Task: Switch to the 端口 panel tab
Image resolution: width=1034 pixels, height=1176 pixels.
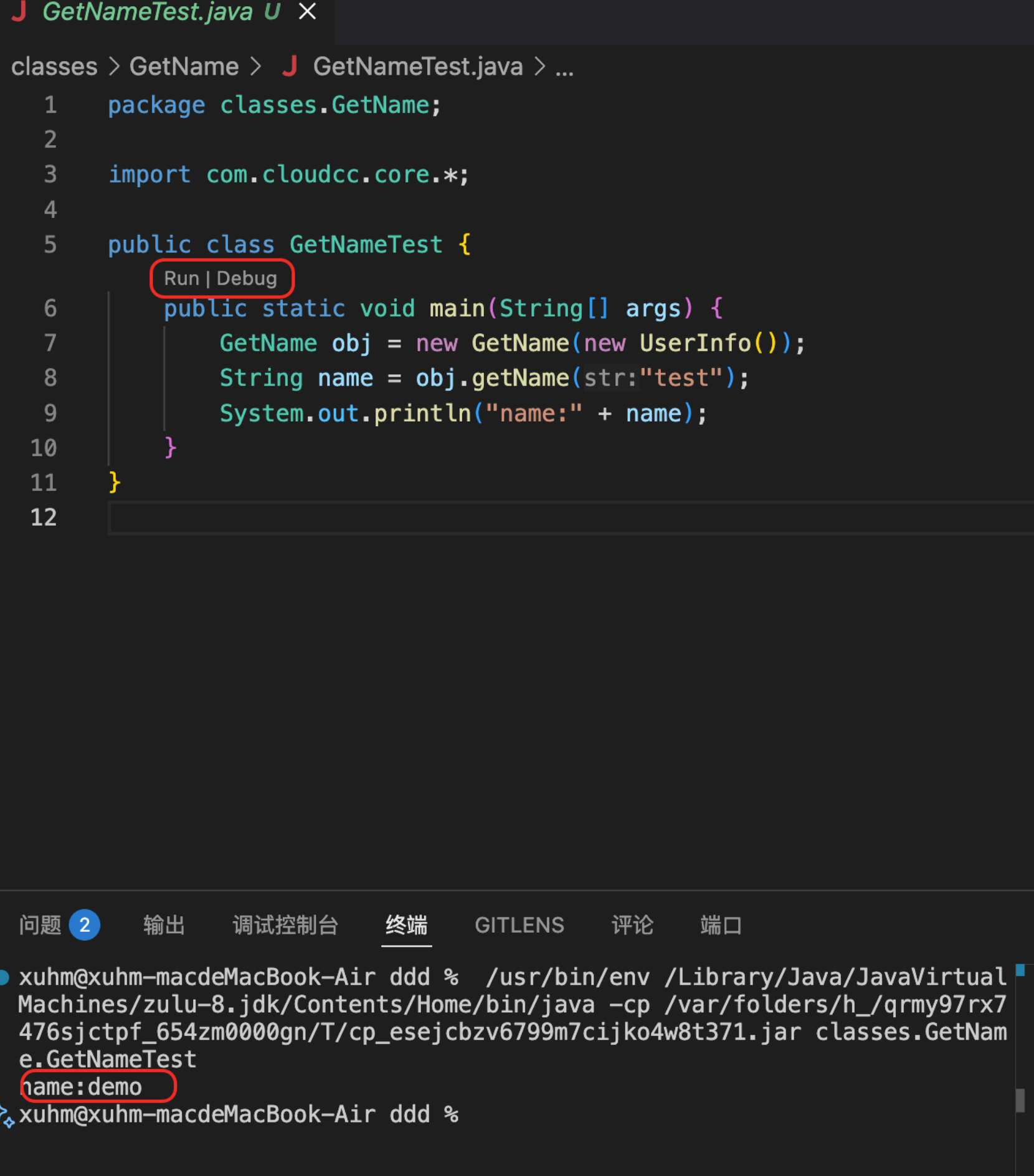Action: (721, 925)
